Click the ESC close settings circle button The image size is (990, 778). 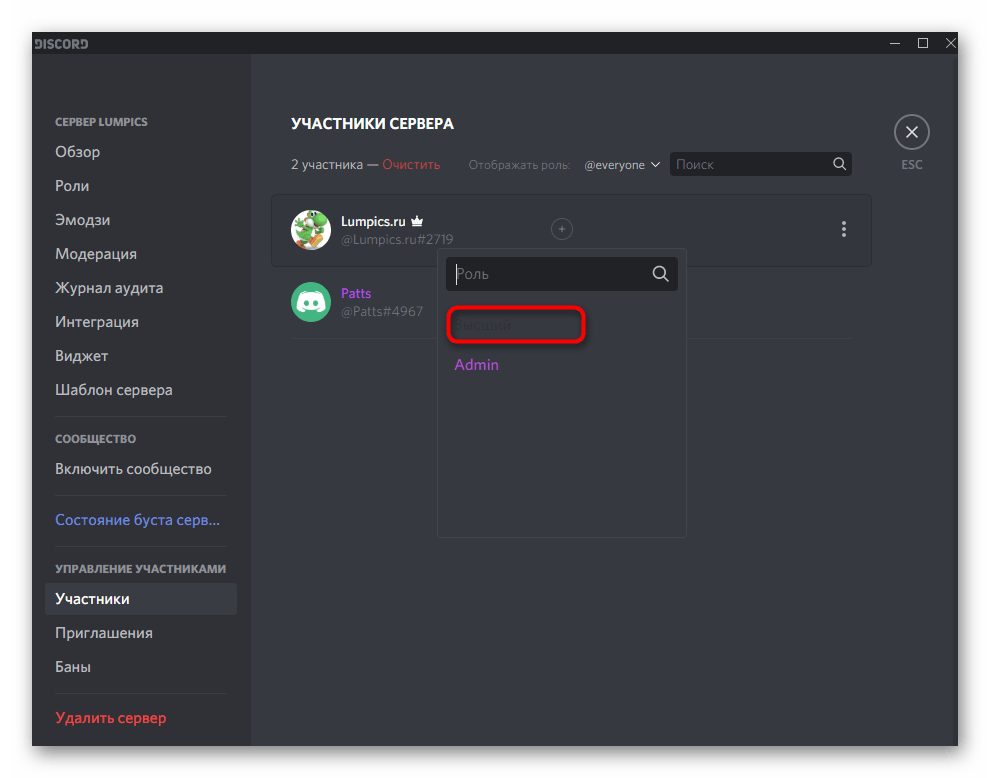(x=911, y=132)
